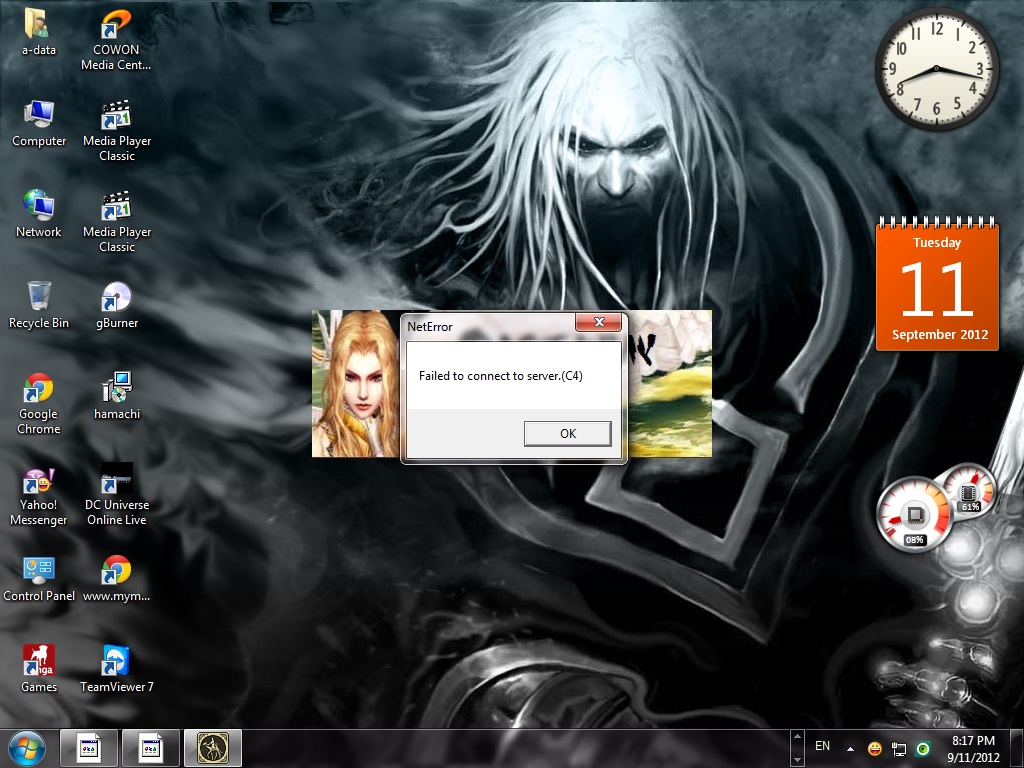Open the hamachi desktop shortcut

coord(117,390)
